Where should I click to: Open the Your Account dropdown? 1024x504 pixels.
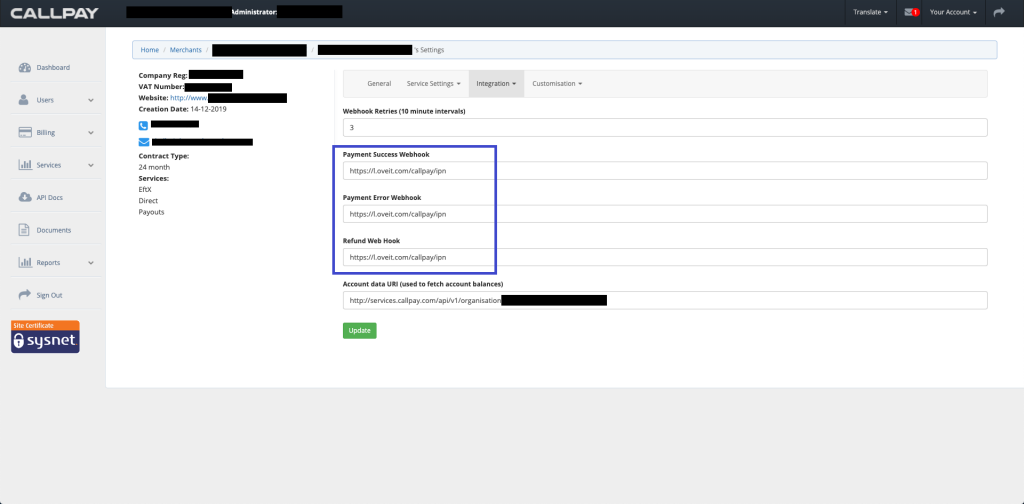click(952, 12)
